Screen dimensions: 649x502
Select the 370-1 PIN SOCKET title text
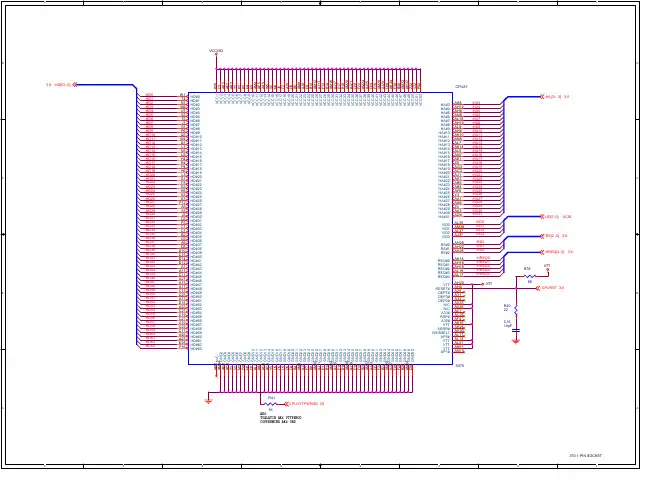point(585,456)
